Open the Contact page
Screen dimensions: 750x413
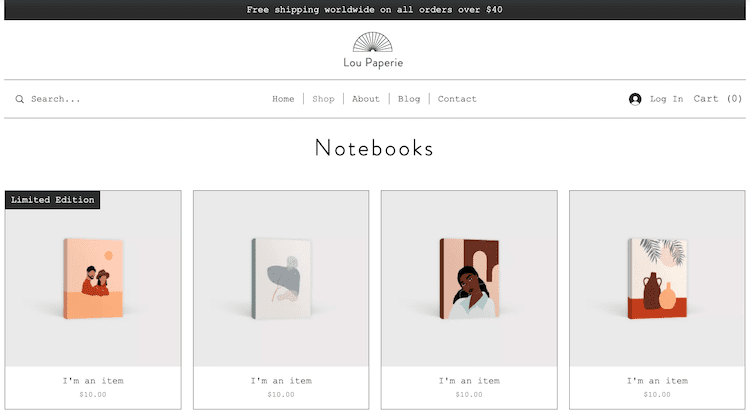click(457, 99)
